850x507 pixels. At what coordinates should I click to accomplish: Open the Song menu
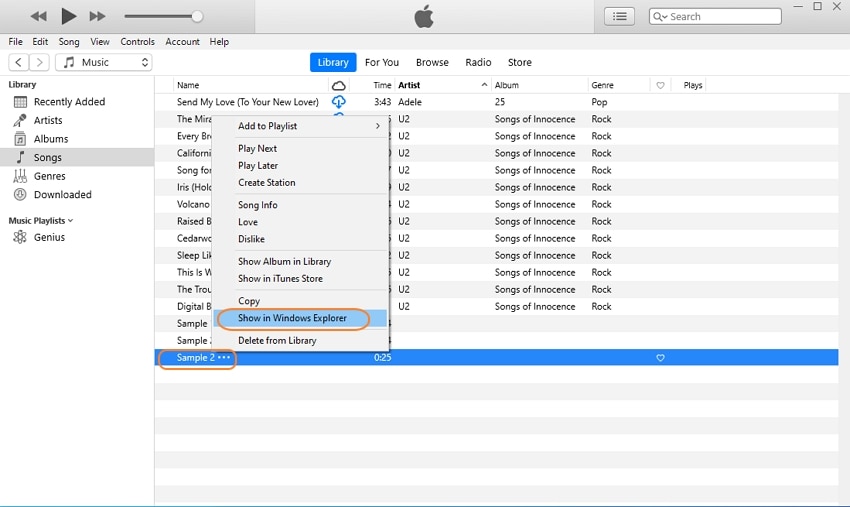pos(69,42)
